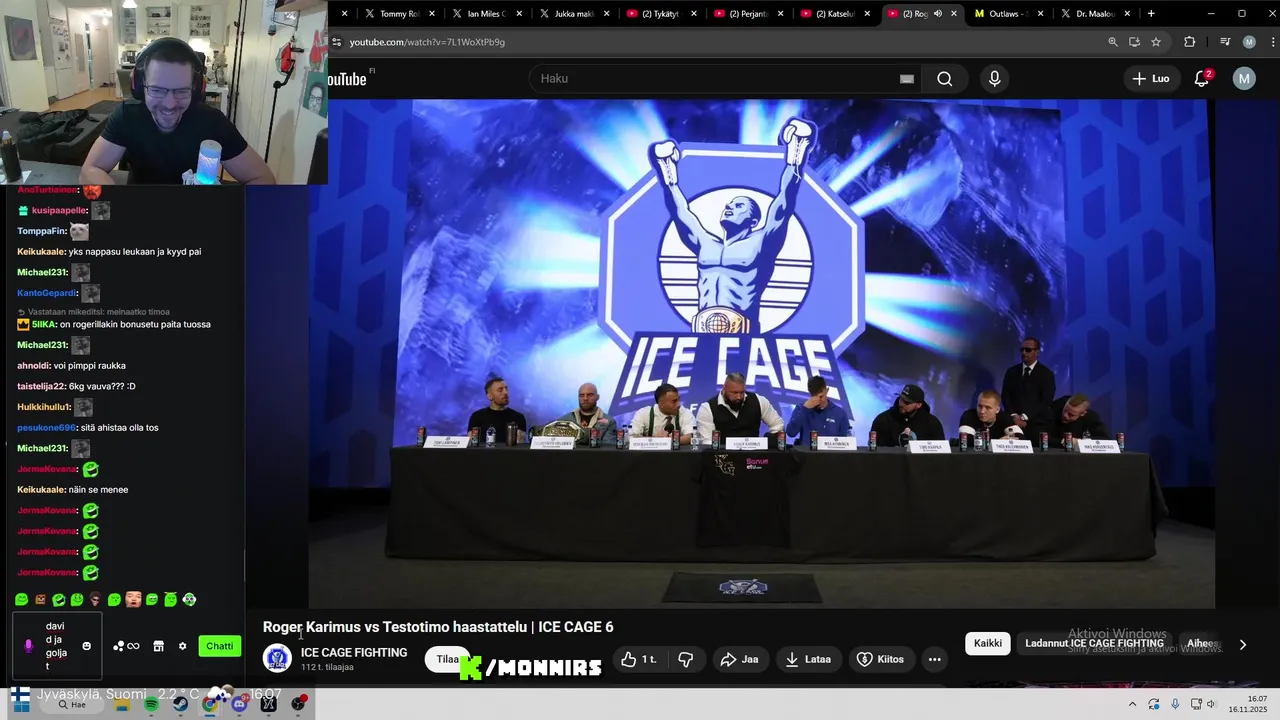The height and width of the screenshot is (720, 1280).
Task: Open the chat shop storefront icon
Action: [158, 646]
